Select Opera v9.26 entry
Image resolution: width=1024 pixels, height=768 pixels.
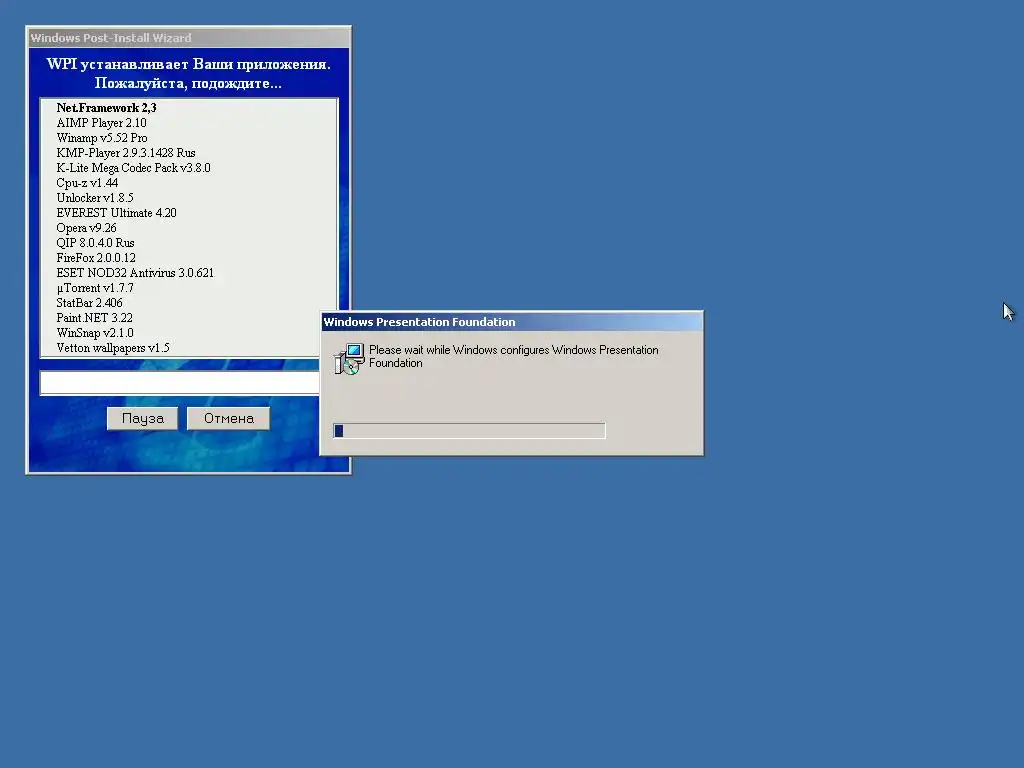tap(86, 228)
